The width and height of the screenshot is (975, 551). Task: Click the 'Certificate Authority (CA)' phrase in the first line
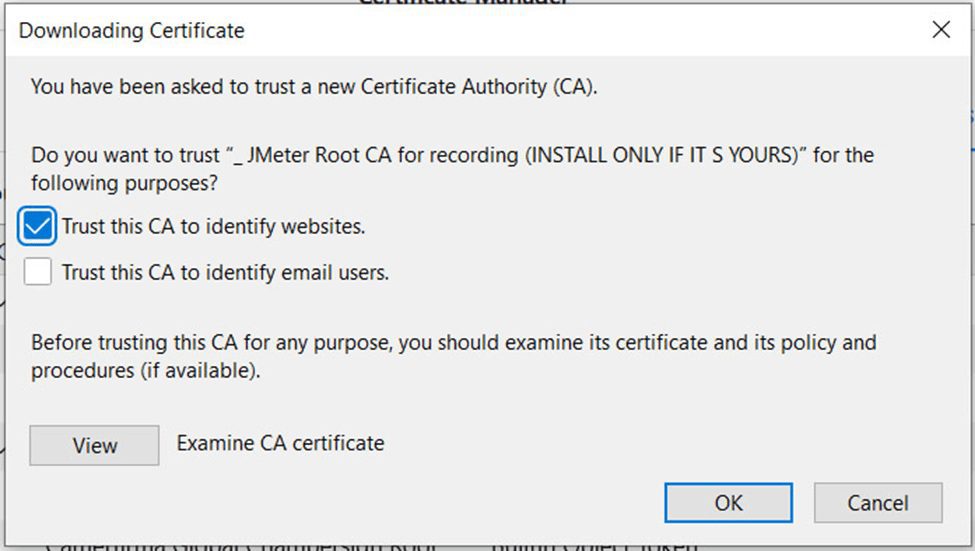[x=477, y=86]
